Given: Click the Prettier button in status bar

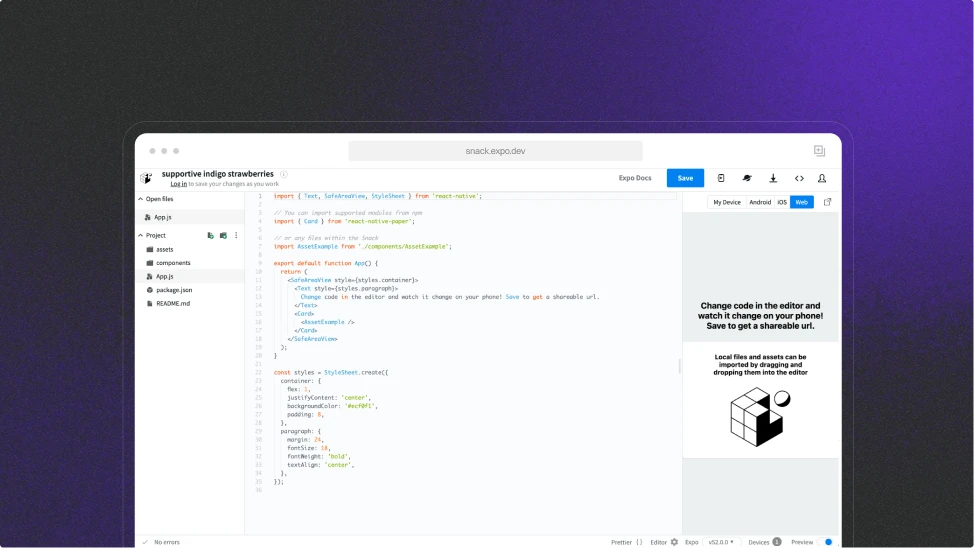Looking at the screenshot, I should (x=621, y=542).
